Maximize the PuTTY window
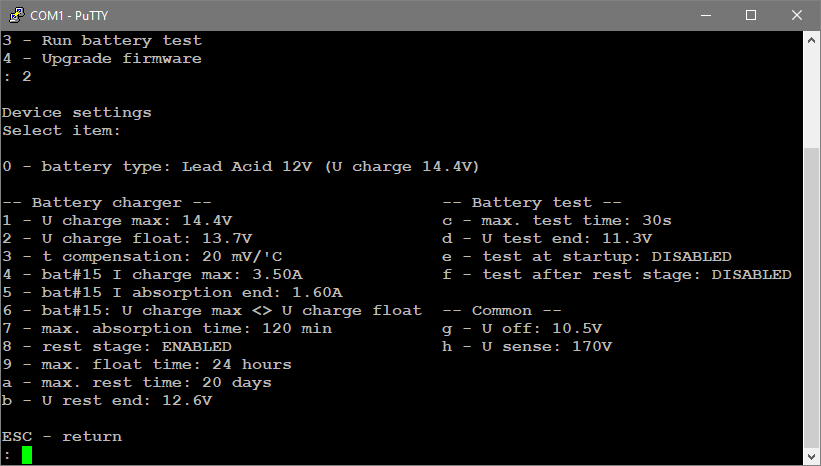This screenshot has height=466, width=821. [751, 15]
